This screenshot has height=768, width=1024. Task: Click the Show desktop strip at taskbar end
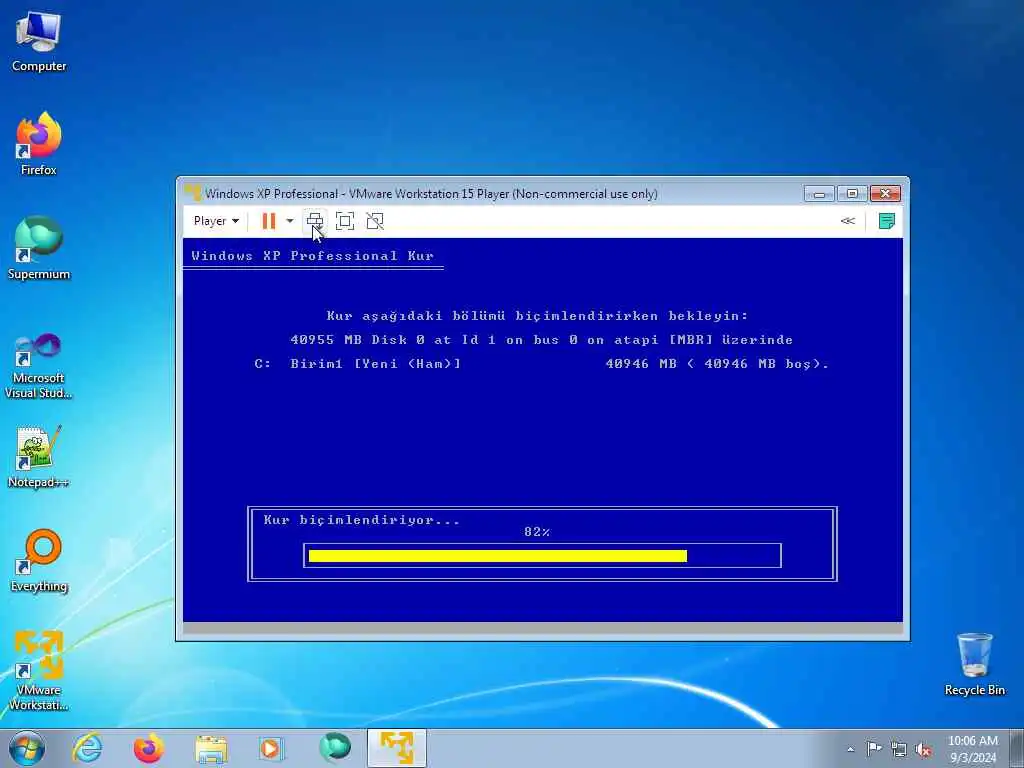point(1017,748)
